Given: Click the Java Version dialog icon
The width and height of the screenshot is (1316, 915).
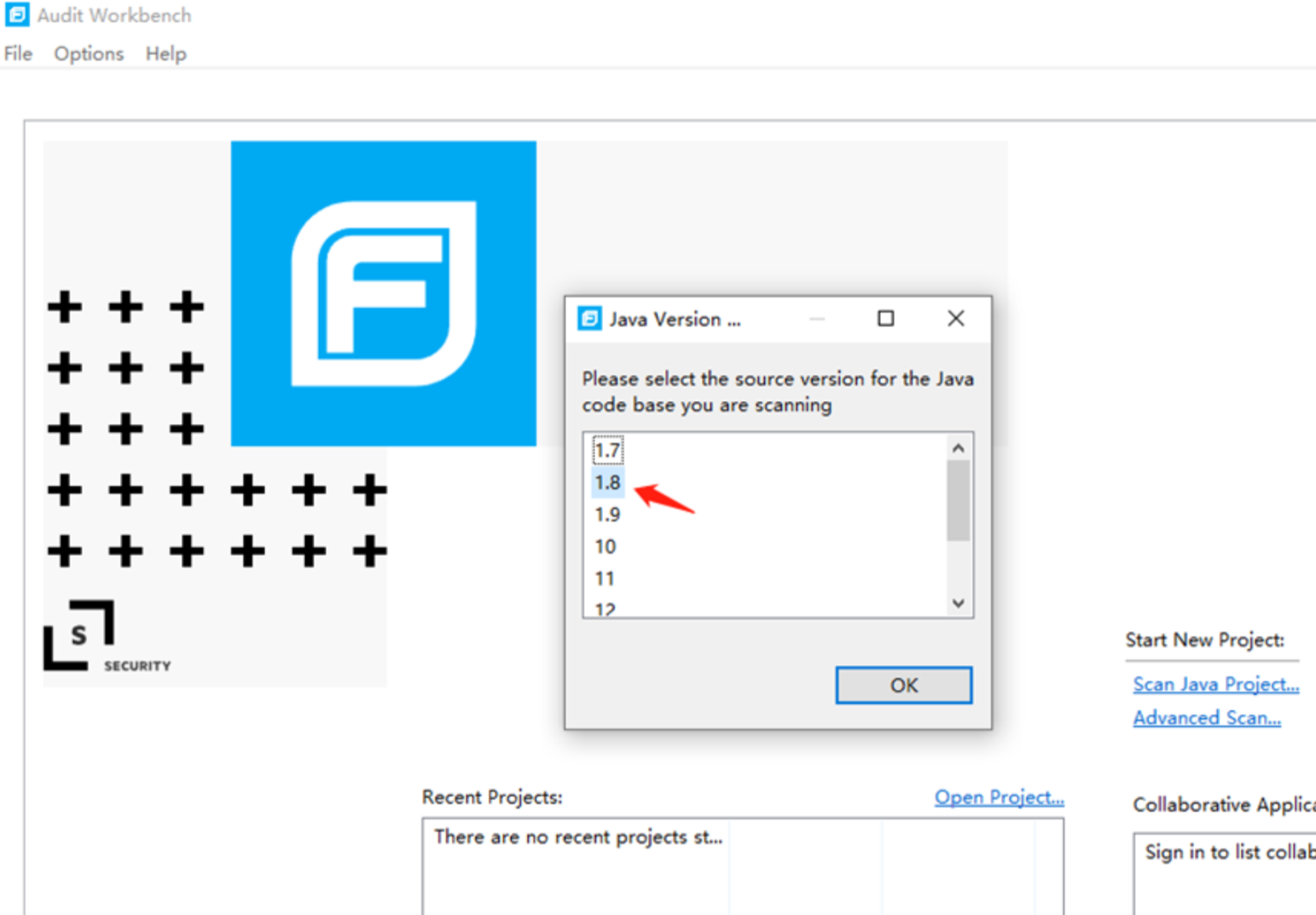Looking at the screenshot, I should click(589, 319).
